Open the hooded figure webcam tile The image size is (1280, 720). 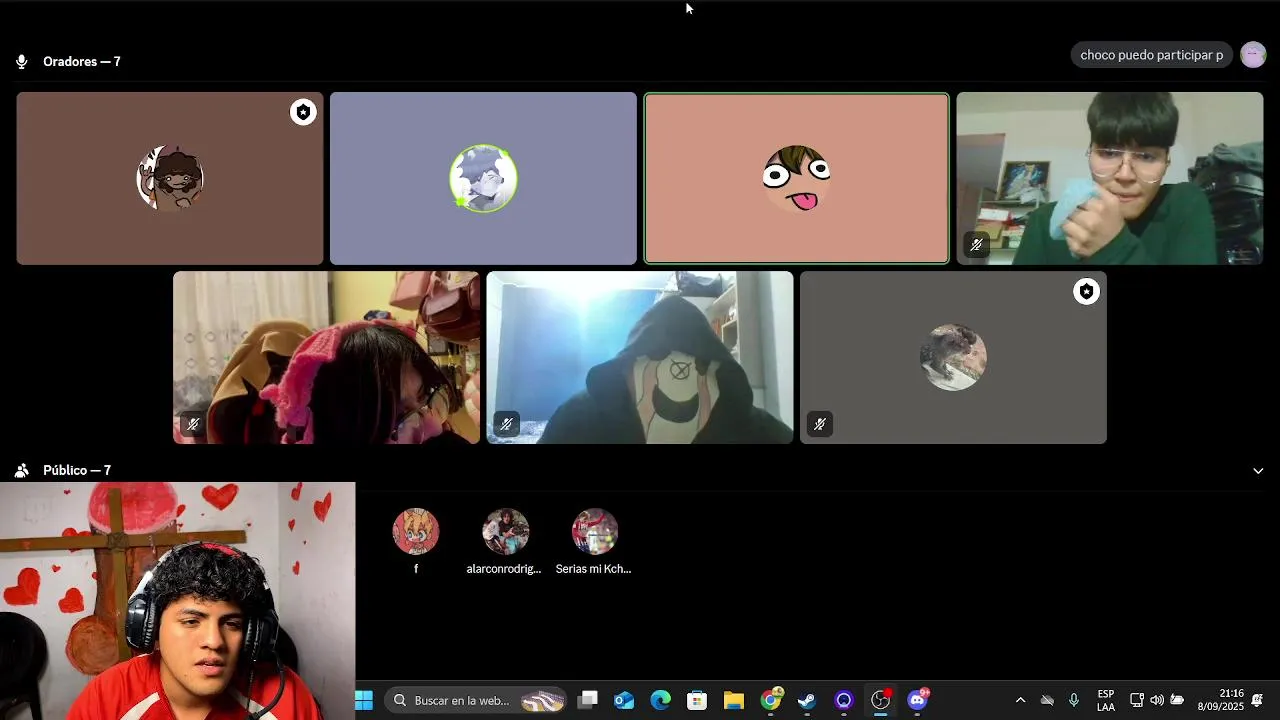640,357
